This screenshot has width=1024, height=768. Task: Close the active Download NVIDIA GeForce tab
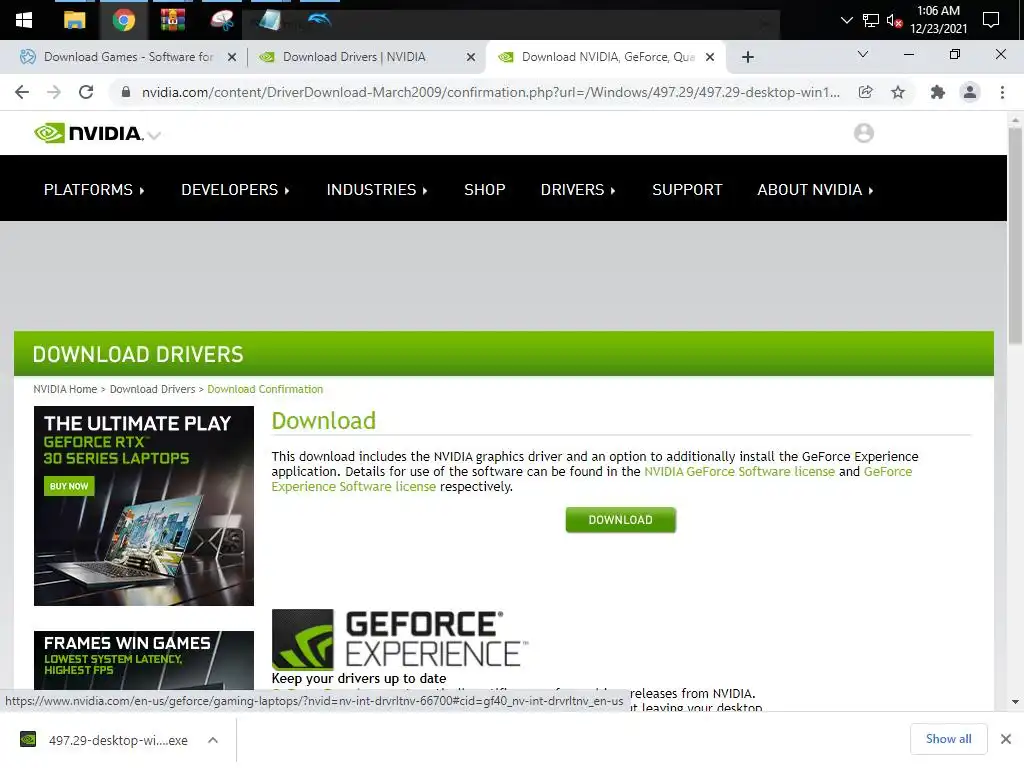coord(710,57)
